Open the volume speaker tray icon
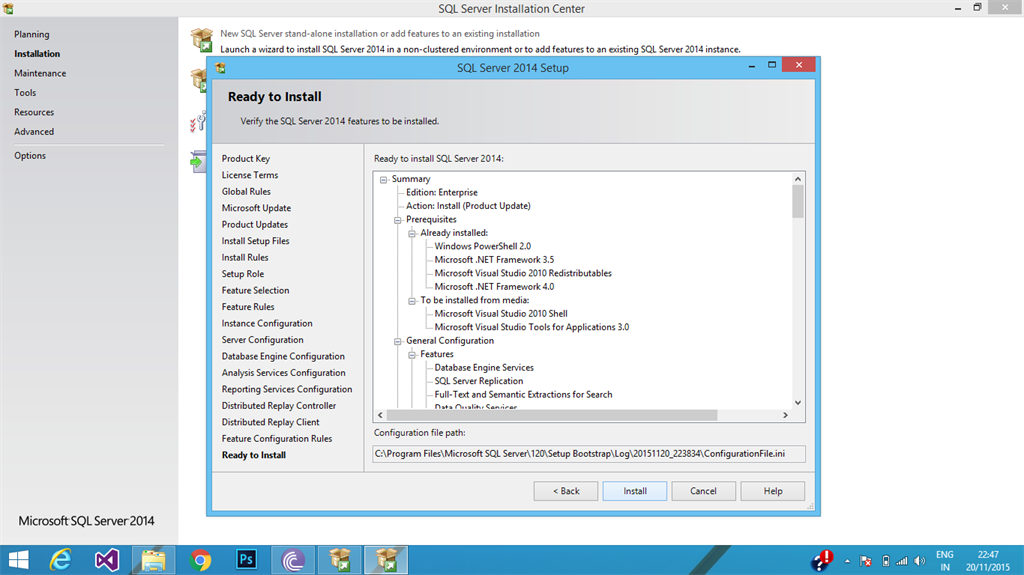The image size is (1024, 575). click(x=920, y=561)
